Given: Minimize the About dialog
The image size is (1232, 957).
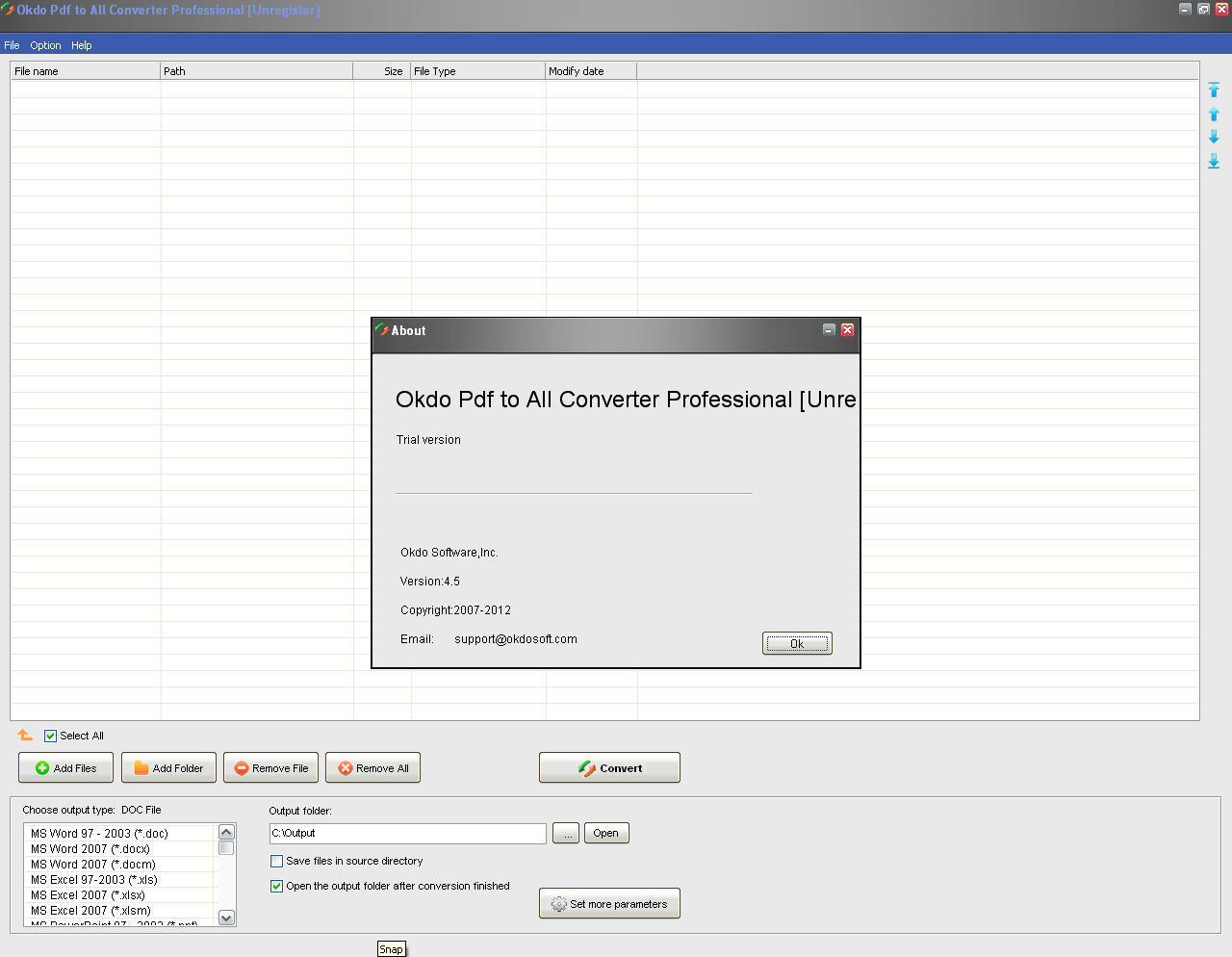Looking at the screenshot, I should pos(829,330).
